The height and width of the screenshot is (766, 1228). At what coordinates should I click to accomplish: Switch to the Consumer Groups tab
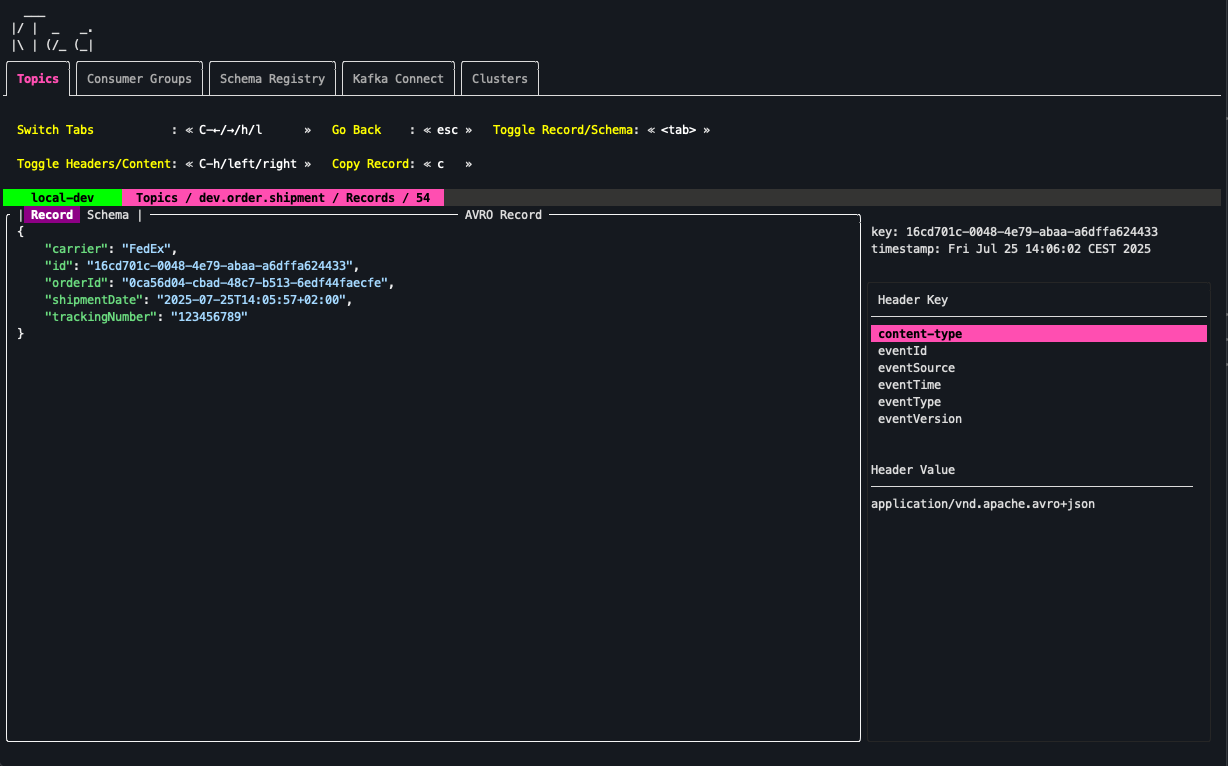(x=139, y=78)
